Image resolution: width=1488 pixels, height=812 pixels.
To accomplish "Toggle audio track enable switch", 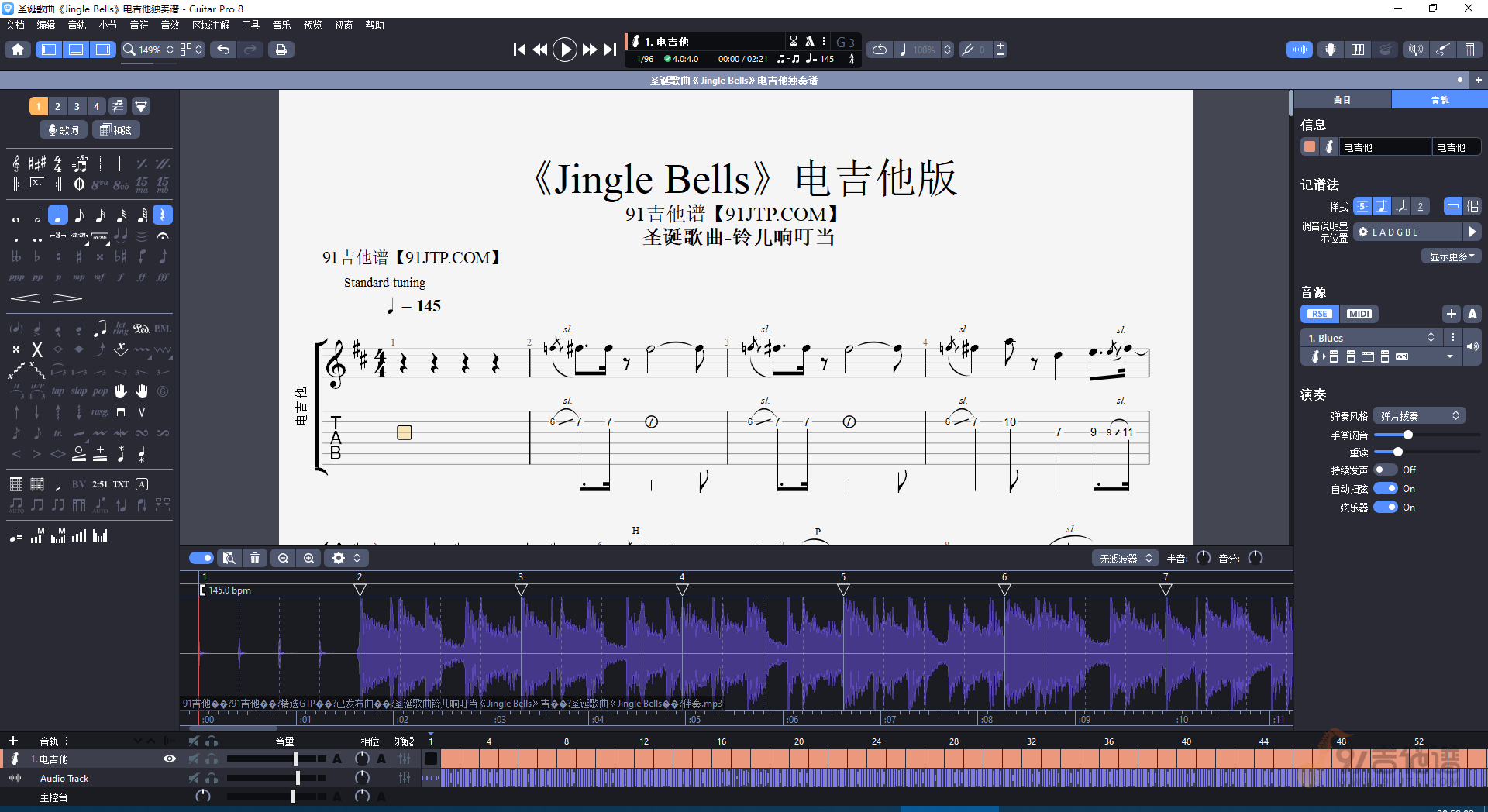I will (x=201, y=558).
